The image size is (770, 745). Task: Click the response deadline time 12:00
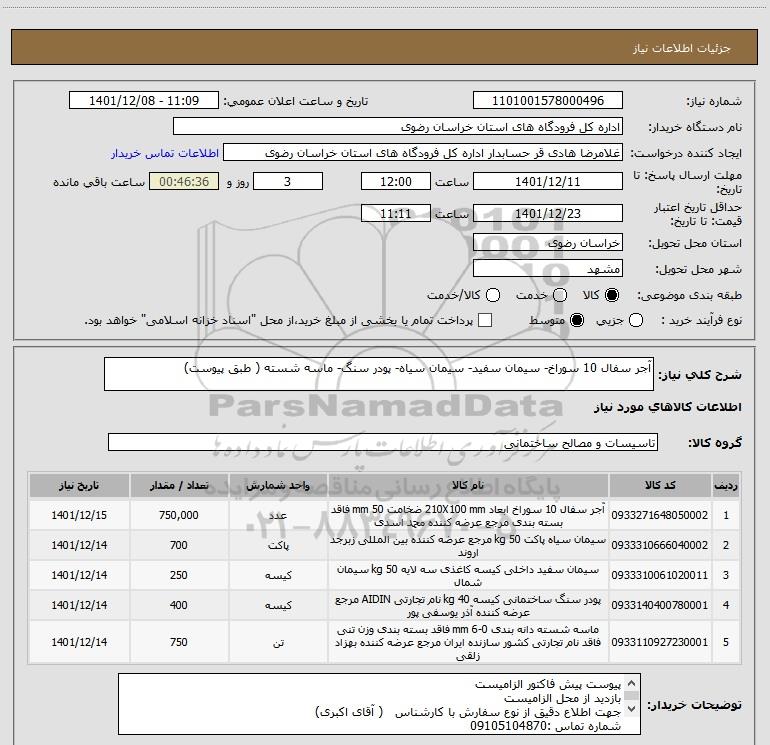click(396, 181)
